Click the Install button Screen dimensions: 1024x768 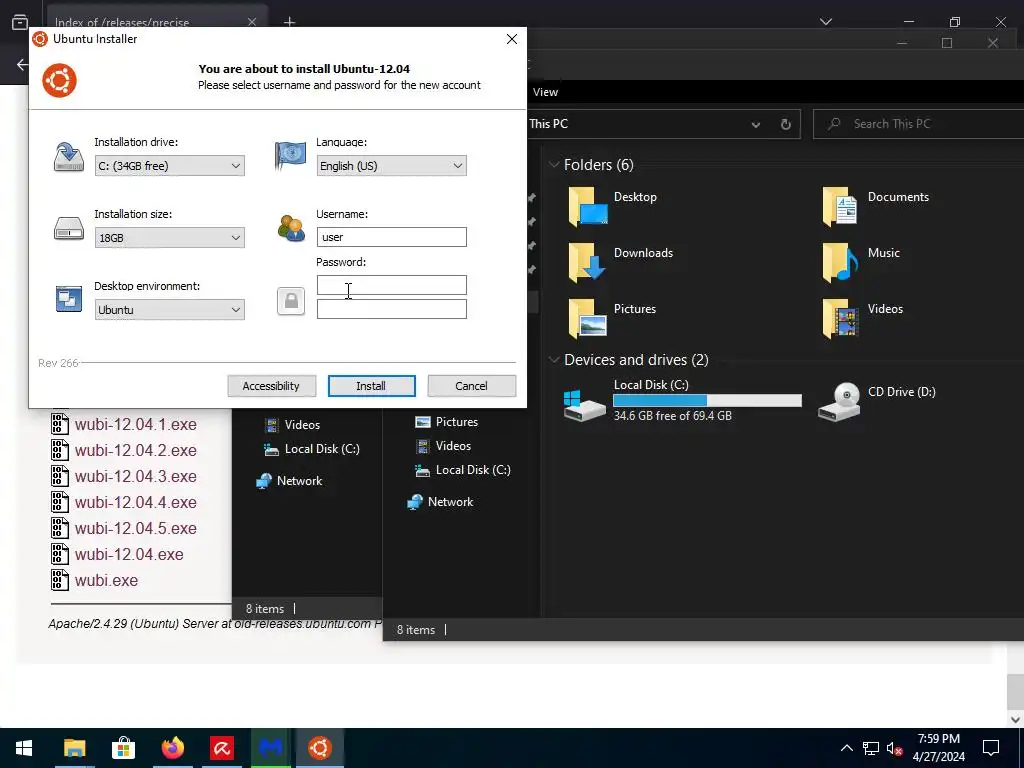[x=371, y=385]
